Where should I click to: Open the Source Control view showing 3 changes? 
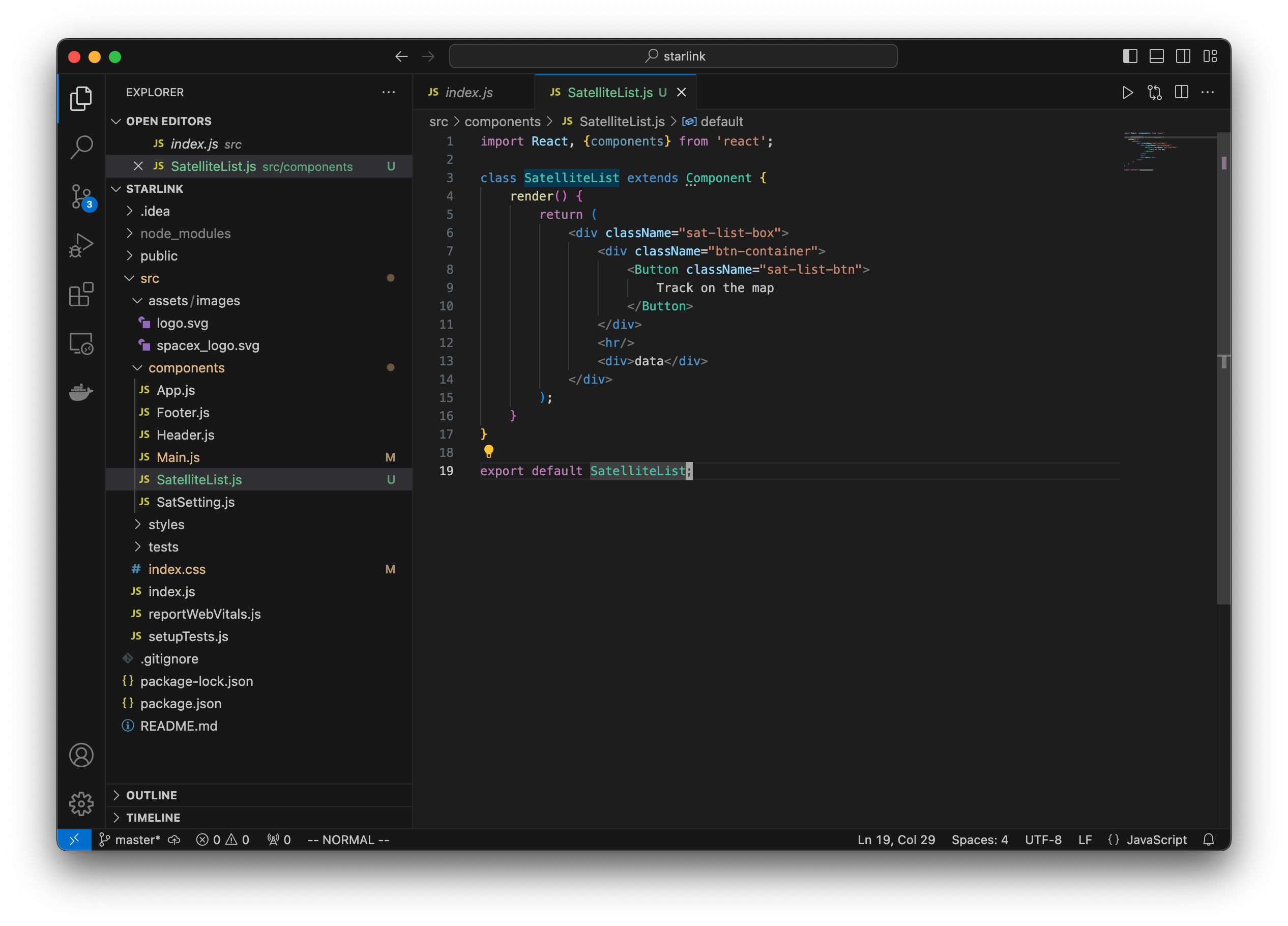(x=81, y=196)
